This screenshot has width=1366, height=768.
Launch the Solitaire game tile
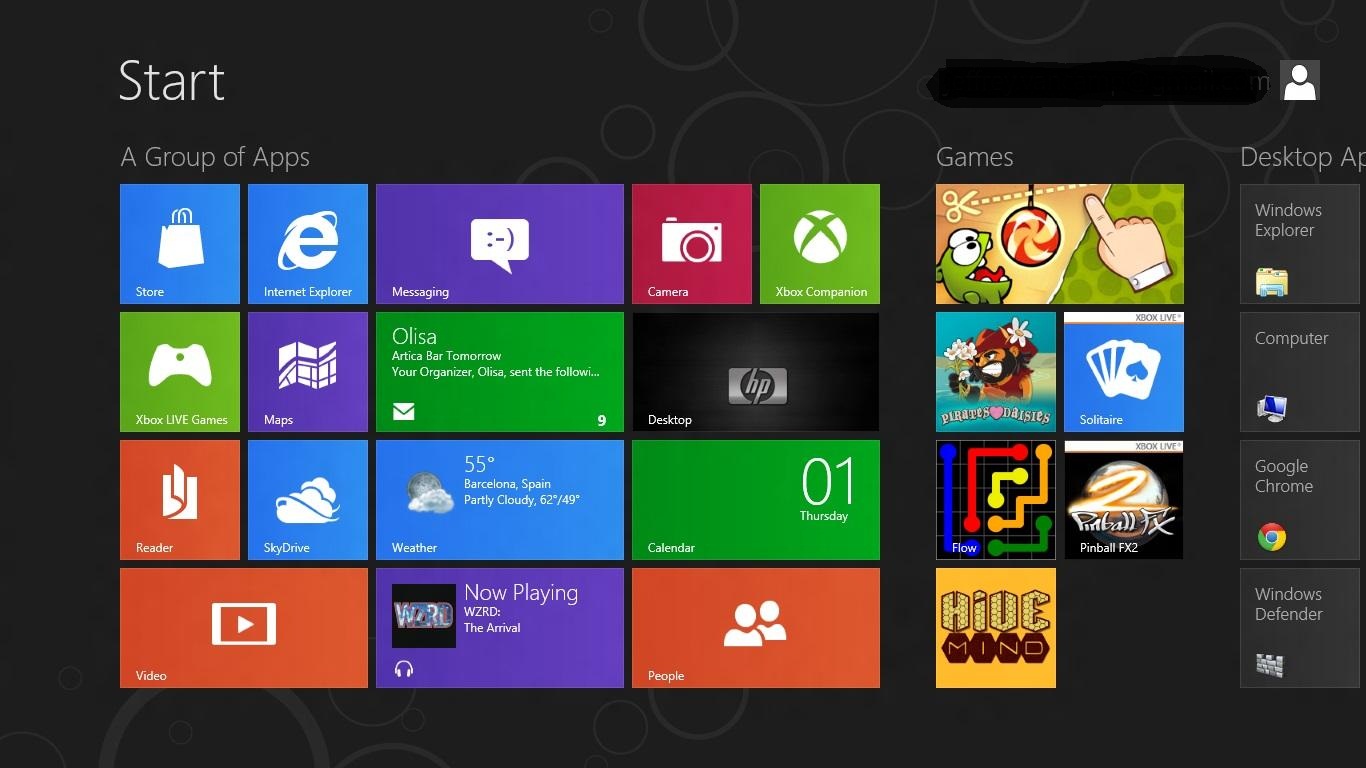tap(1124, 372)
